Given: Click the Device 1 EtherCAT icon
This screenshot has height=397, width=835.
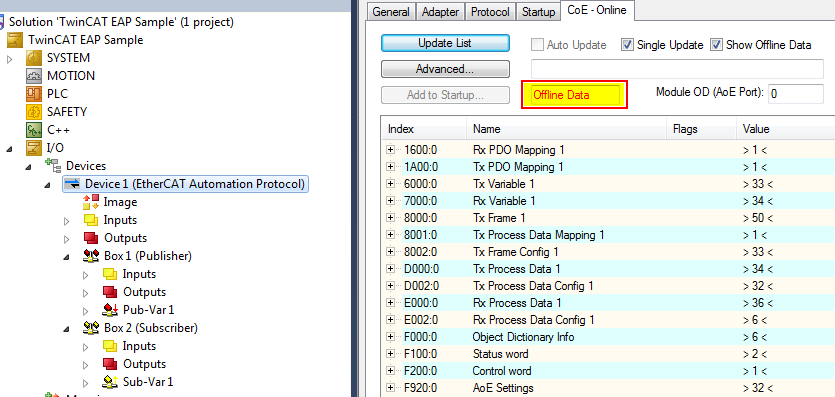Looking at the screenshot, I should [x=72, y=184].
